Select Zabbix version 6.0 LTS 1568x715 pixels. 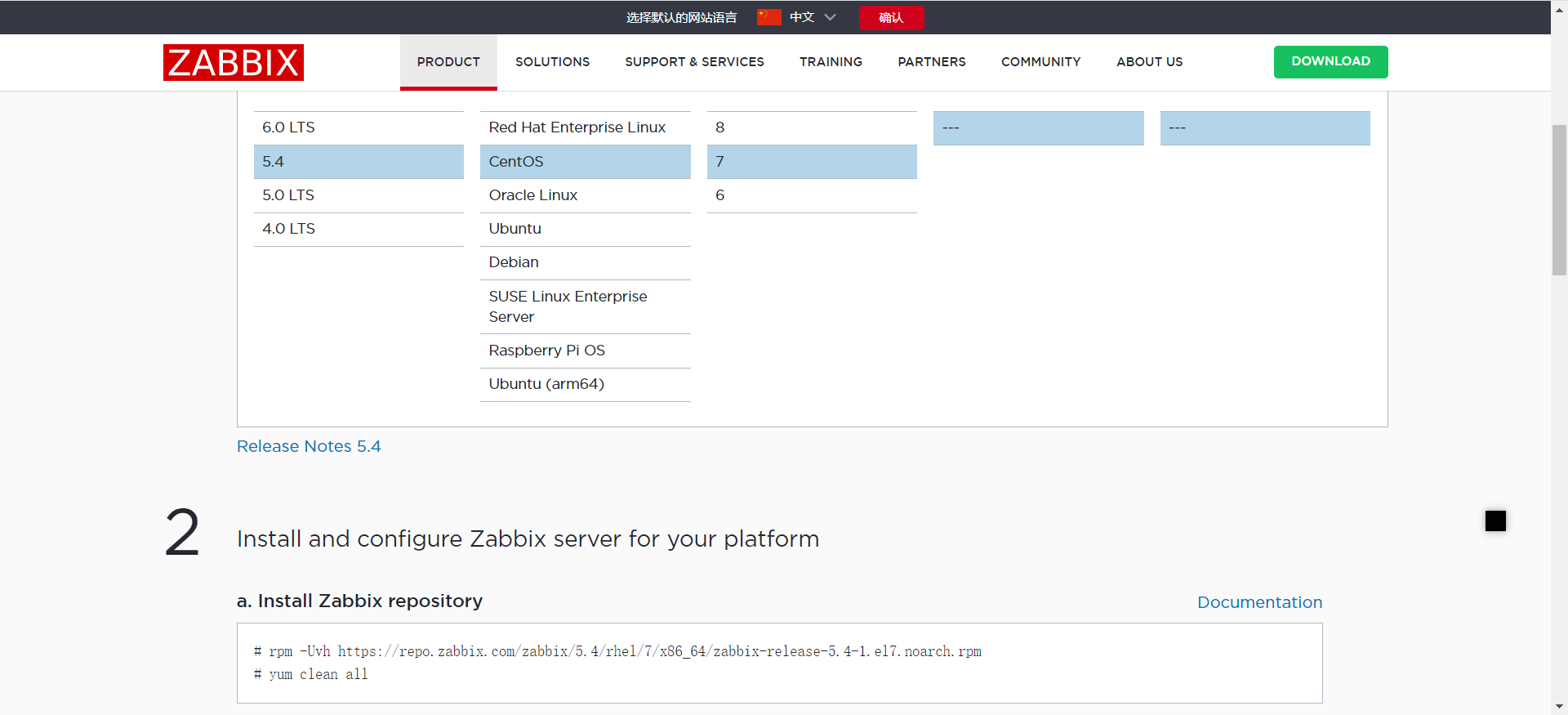click(359, 128)
